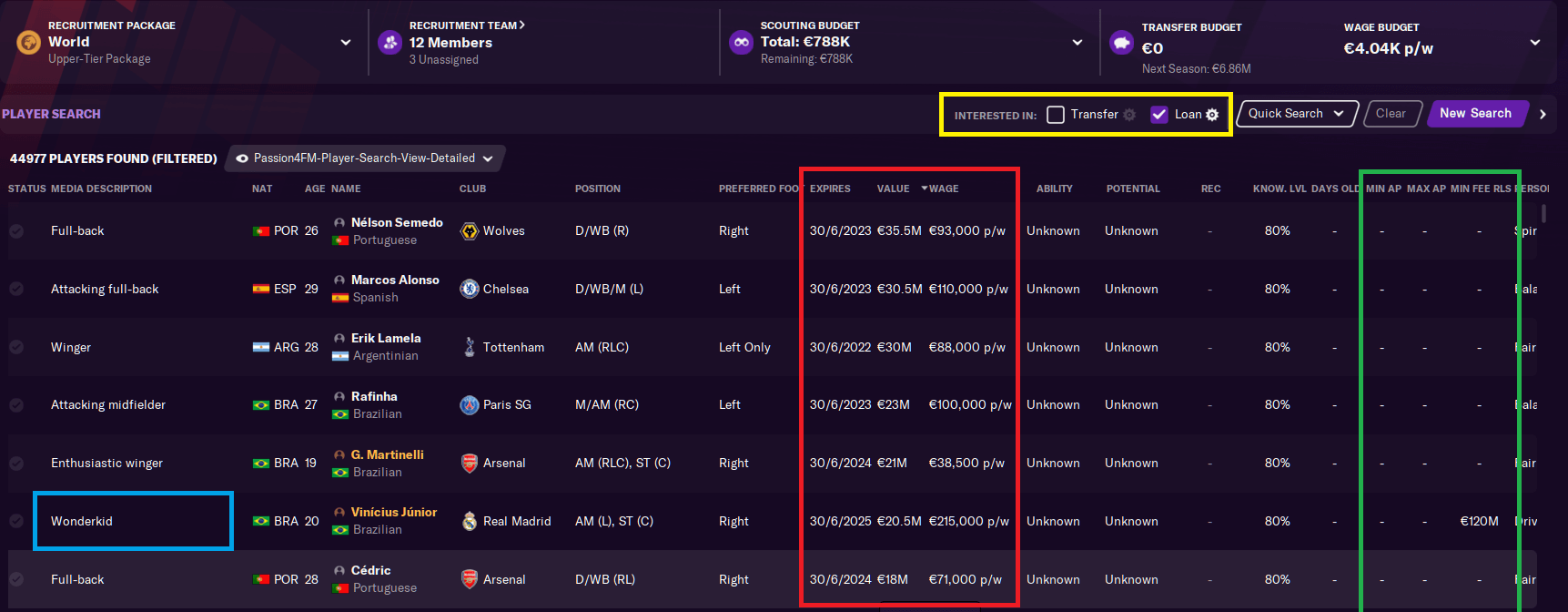Click the Recruitment Team members icon

pos(390,42)
